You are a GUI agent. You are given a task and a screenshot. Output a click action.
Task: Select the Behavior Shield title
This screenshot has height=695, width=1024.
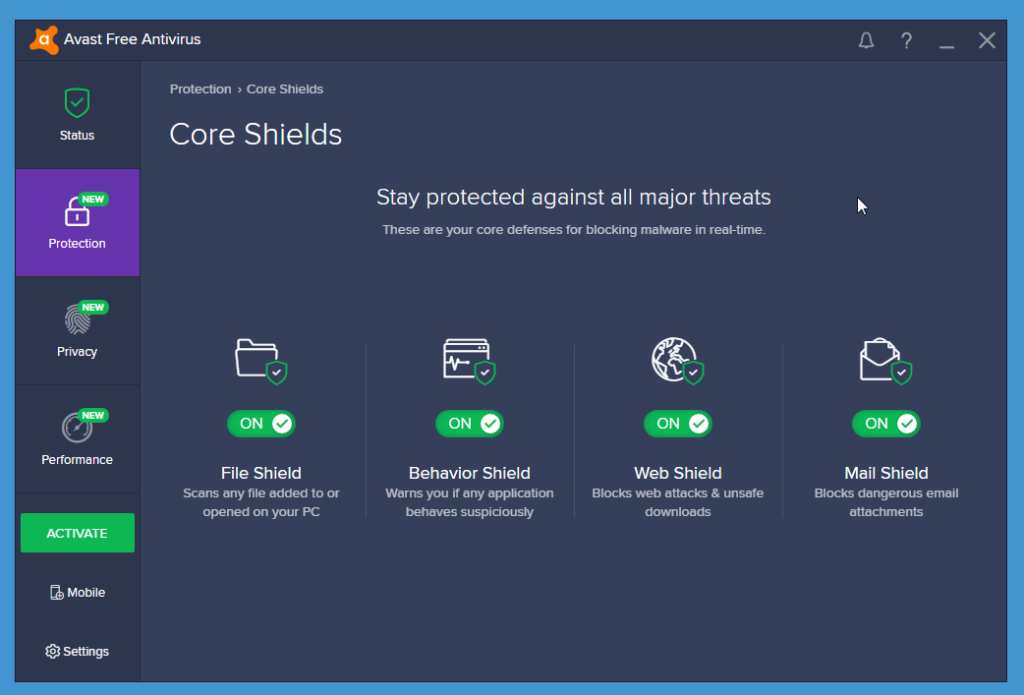[x=470, y=473]
